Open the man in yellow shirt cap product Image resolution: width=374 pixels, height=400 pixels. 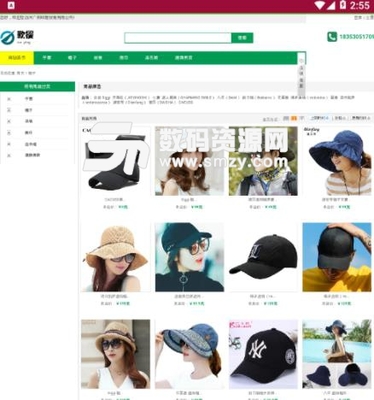point(337,257)
